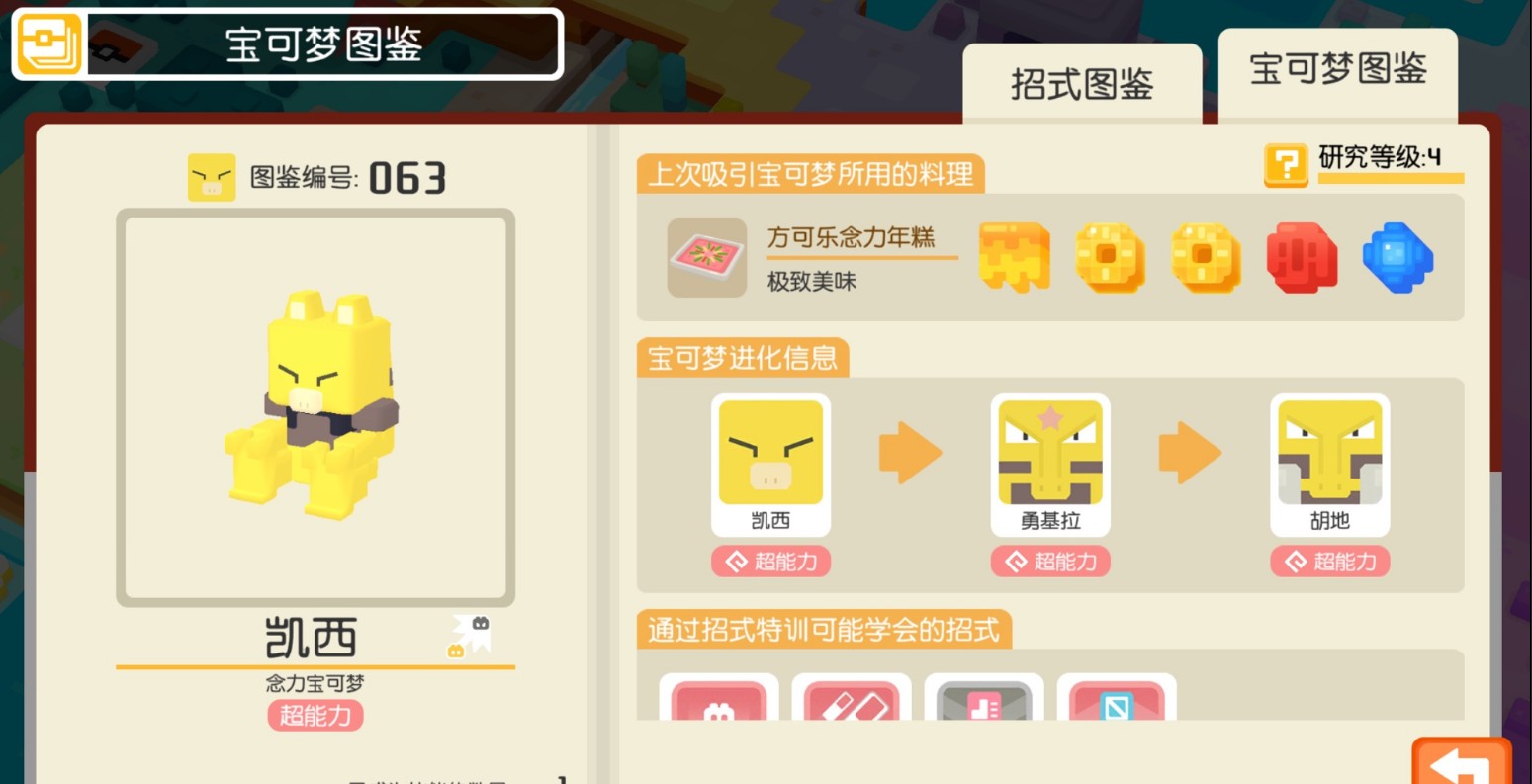Click the large 凯西 3D model preview
Screen dimensions: 1532x784
point(315,407)
